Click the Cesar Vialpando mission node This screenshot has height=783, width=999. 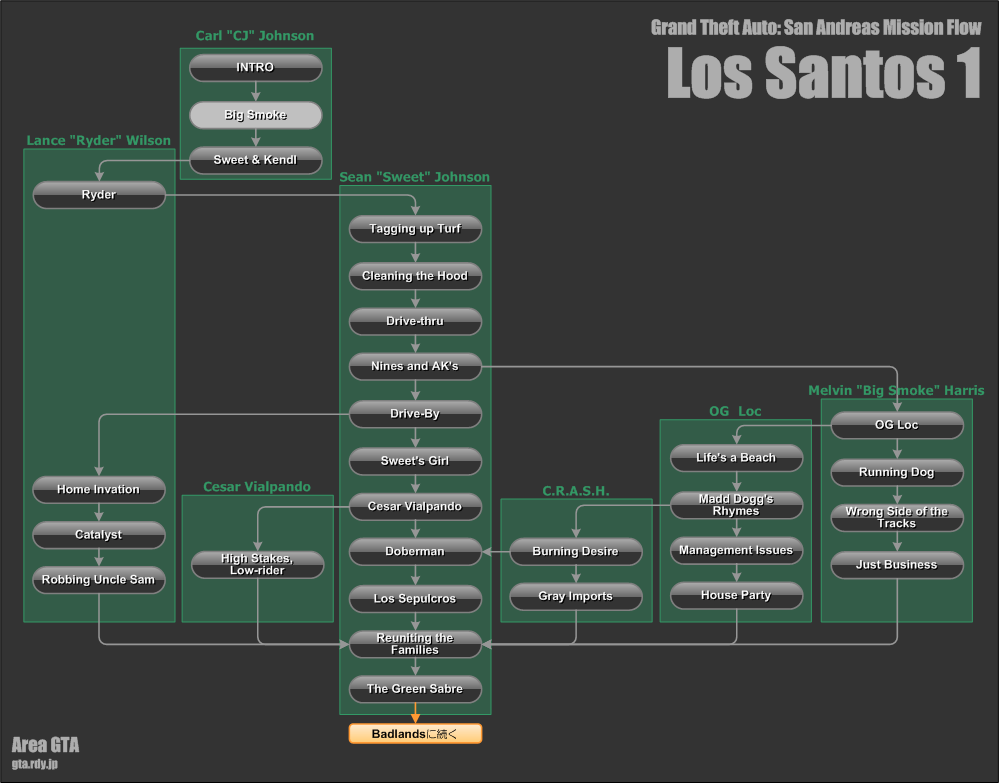[x=415, y=507]
